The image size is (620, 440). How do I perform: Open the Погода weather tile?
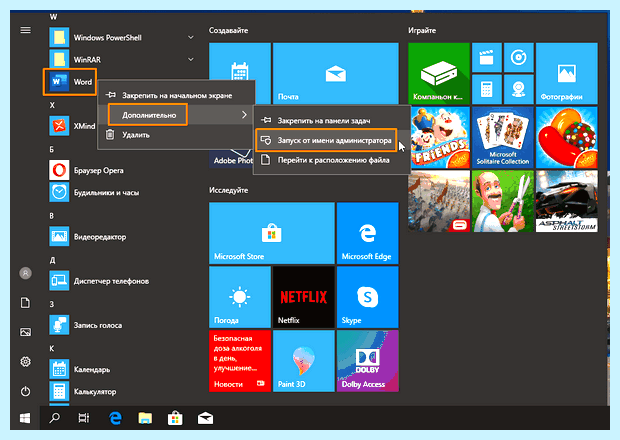[x=240, y=297]
